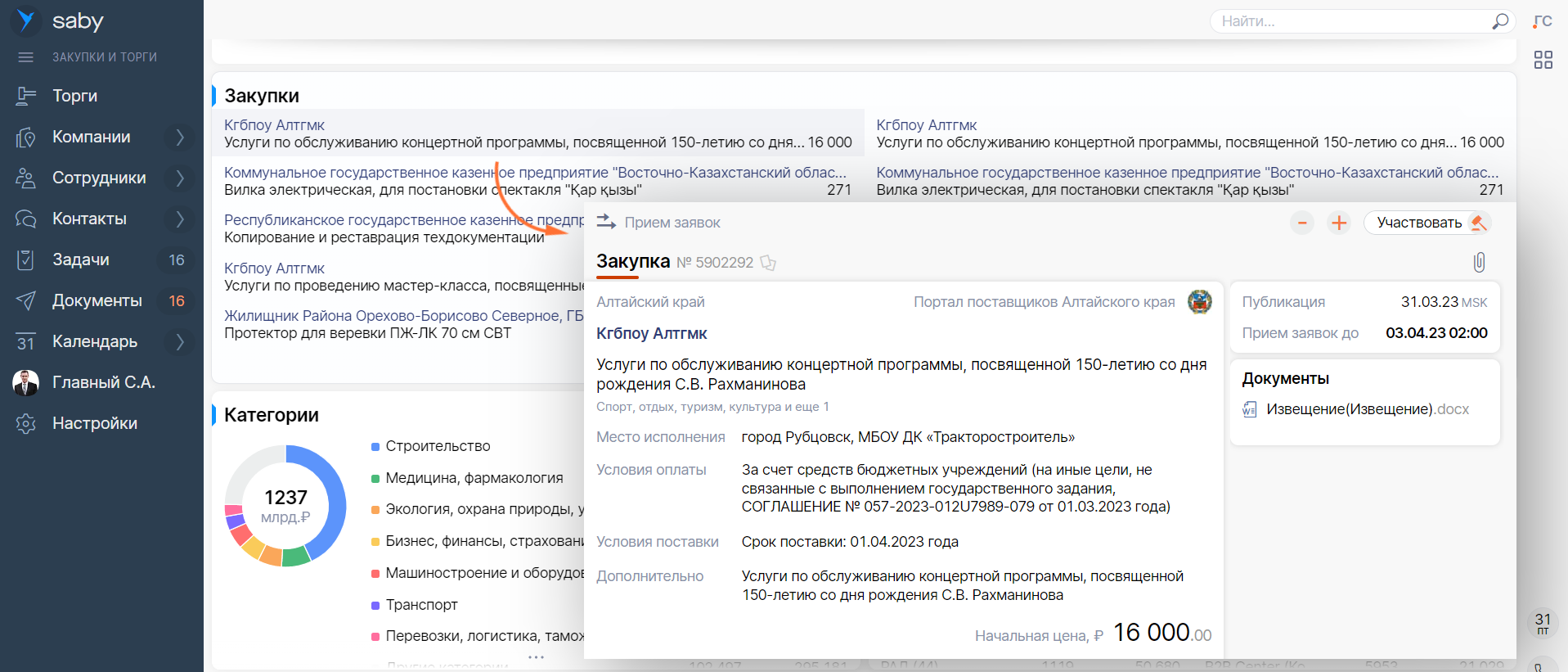The height and width of the screenshot is (672, 1568).
Task: Click the orange plus icon in purchase card
Action: tap(1339, 223)
